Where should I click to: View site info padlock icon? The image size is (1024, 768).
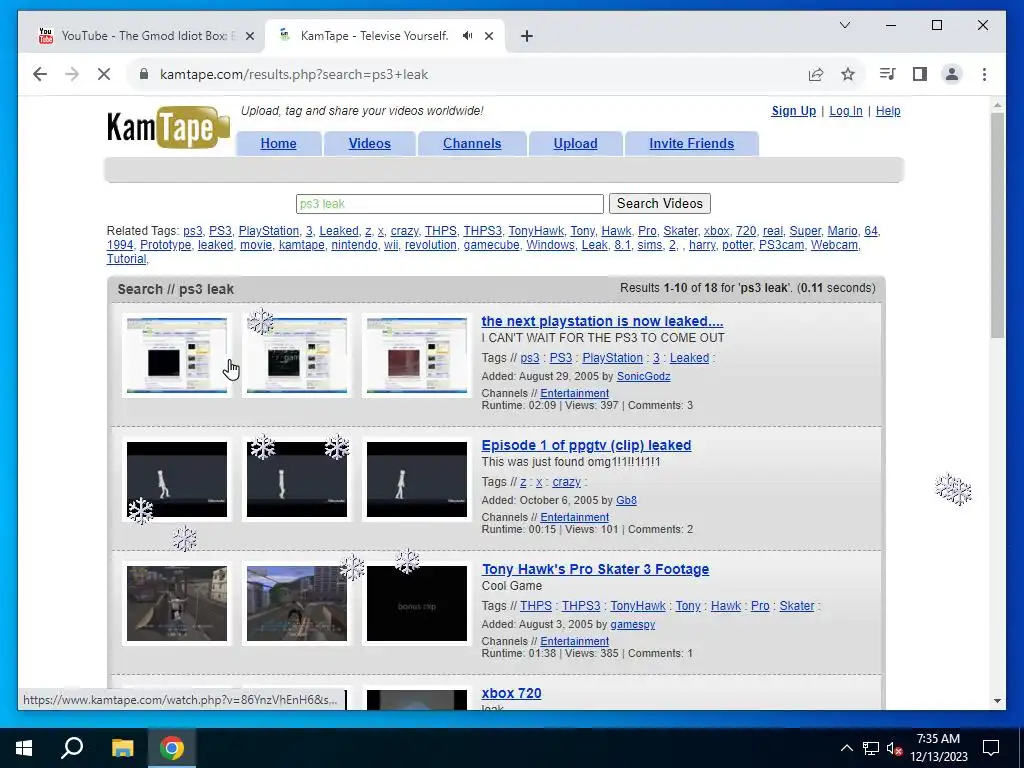pos(144,74)
